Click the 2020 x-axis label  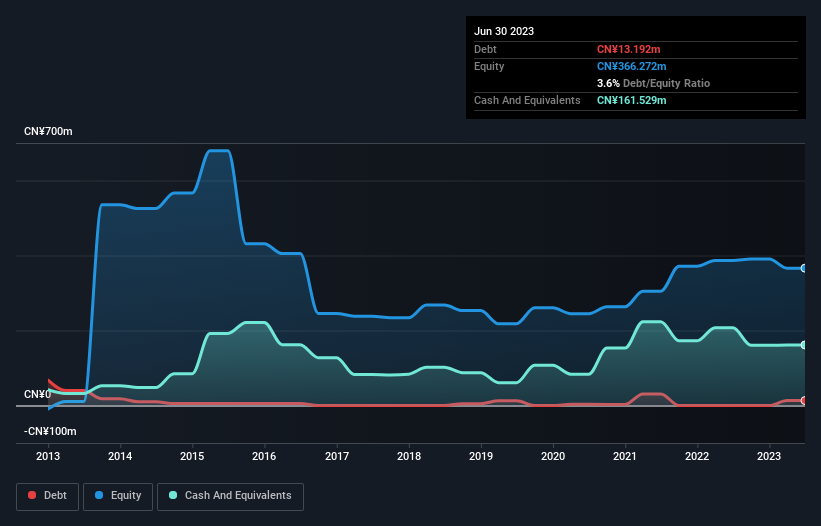[553, 456]
